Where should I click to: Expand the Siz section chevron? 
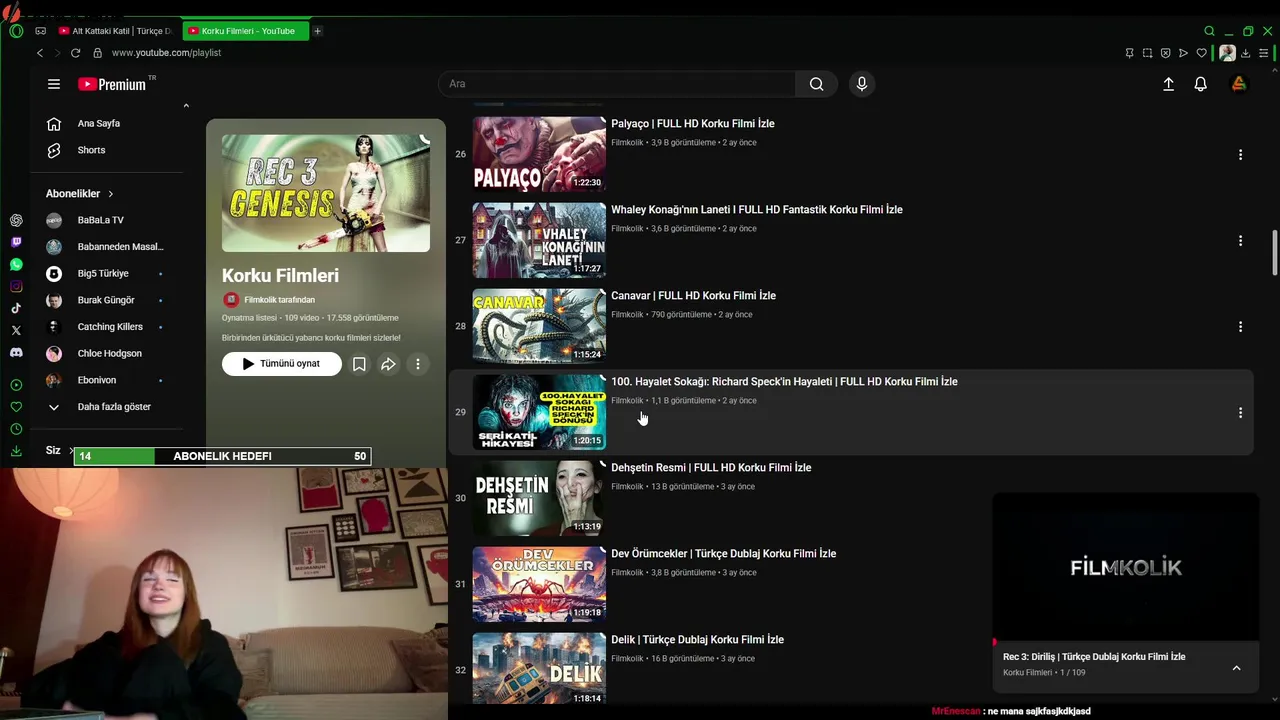(72, 451)
